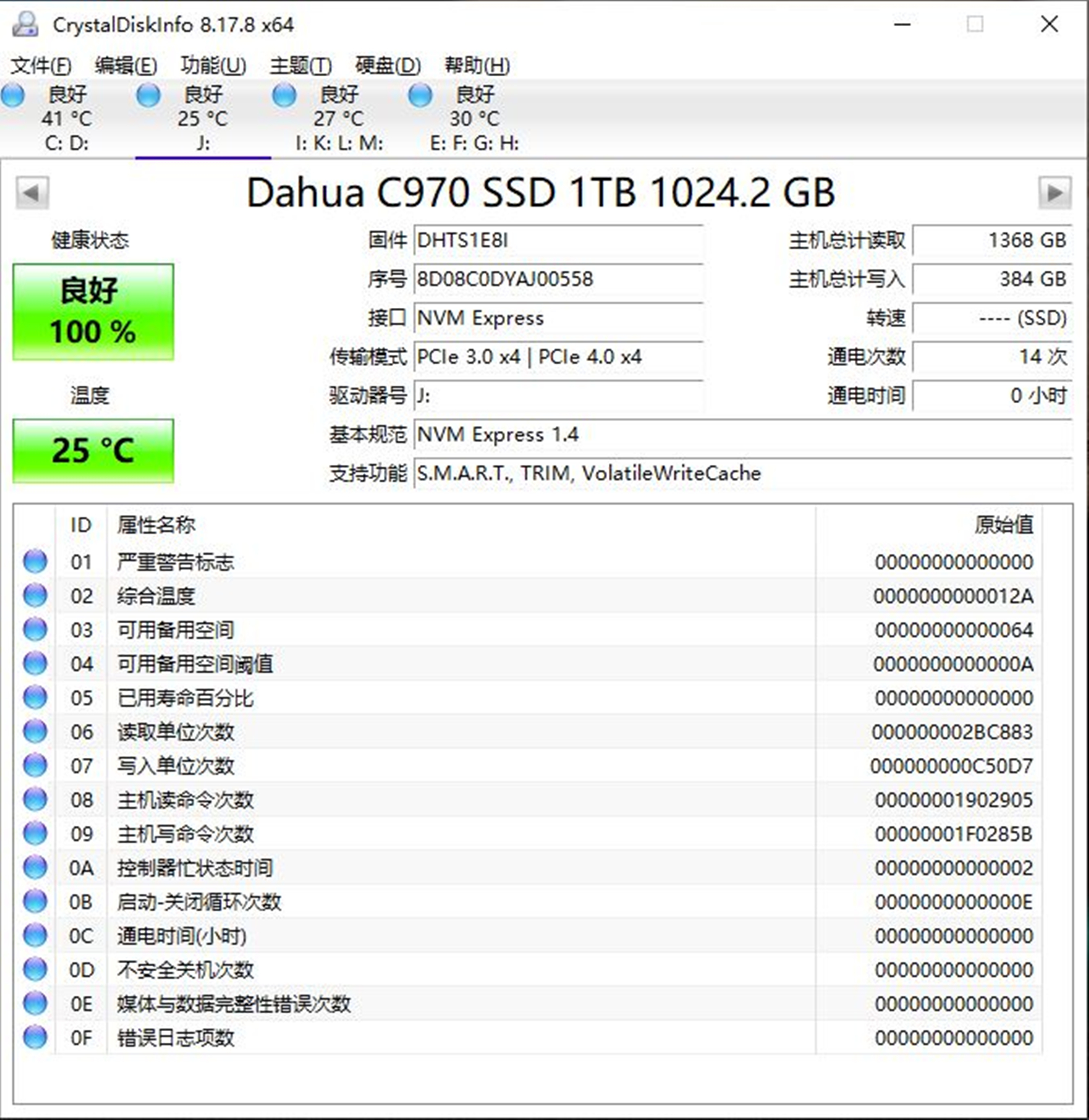Click the CrystalDiskInfo logo in the title bar
Screen dimensions: 1089x1120
pos(24,25)
